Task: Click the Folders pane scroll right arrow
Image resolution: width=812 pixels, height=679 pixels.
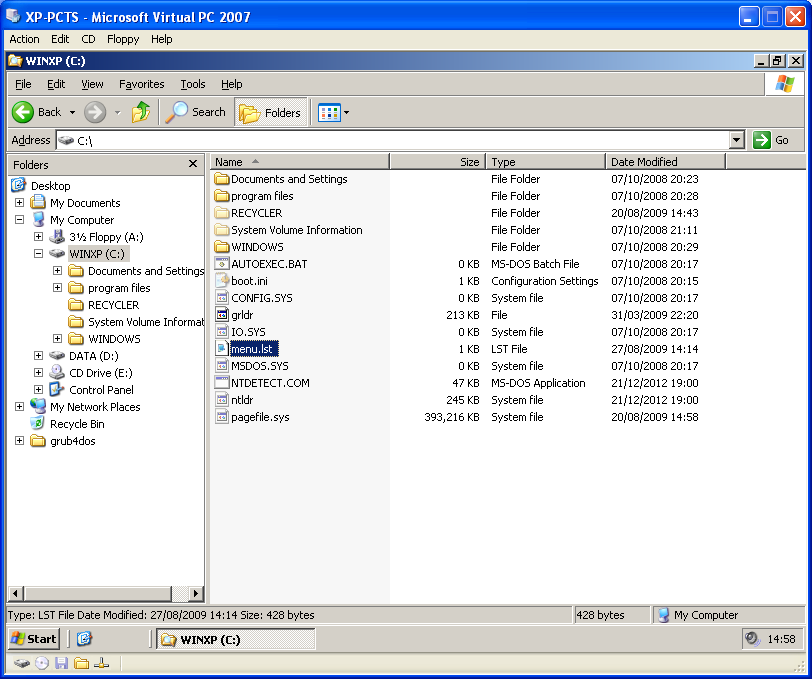Action: [x=196, y=594]
